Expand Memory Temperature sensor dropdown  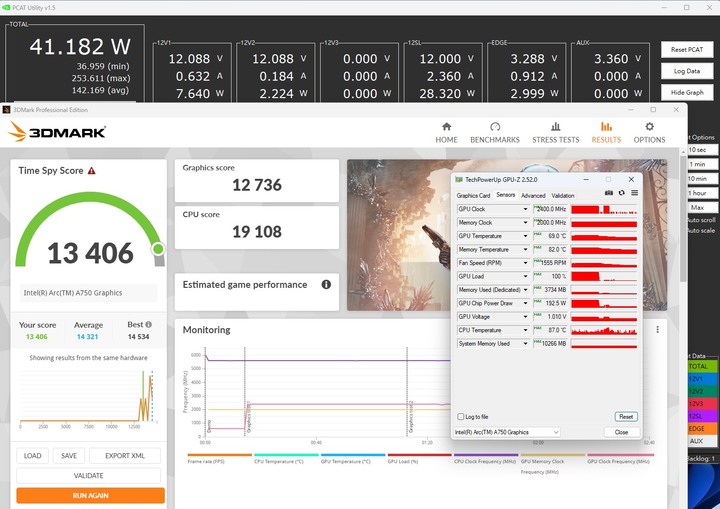(x=526, y=249)
